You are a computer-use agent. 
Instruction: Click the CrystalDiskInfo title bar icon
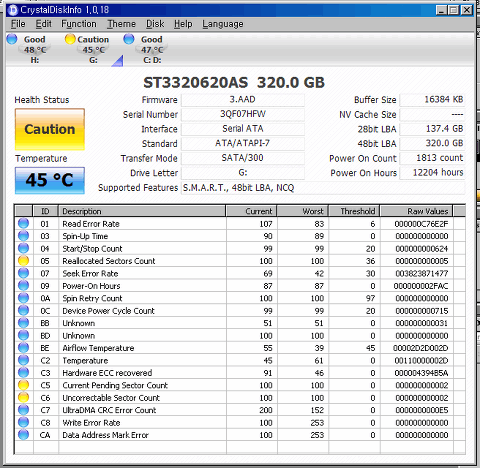[13, 10]
